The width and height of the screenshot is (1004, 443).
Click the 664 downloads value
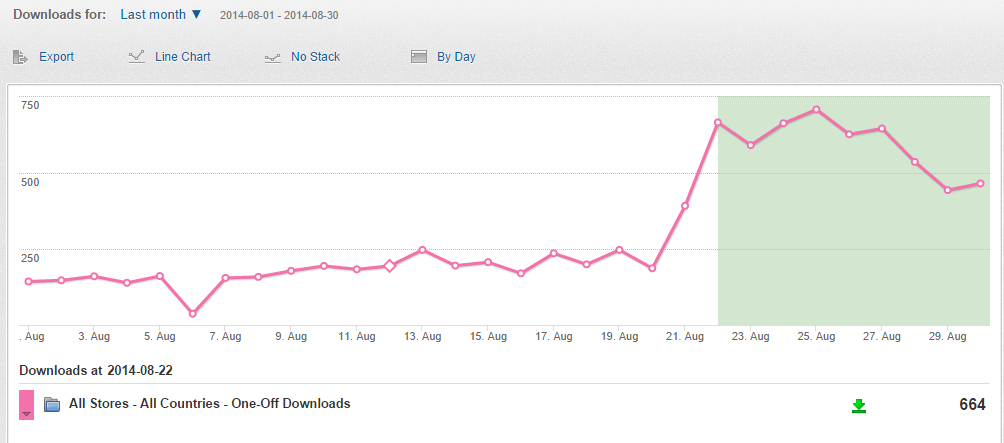point(972,405)
